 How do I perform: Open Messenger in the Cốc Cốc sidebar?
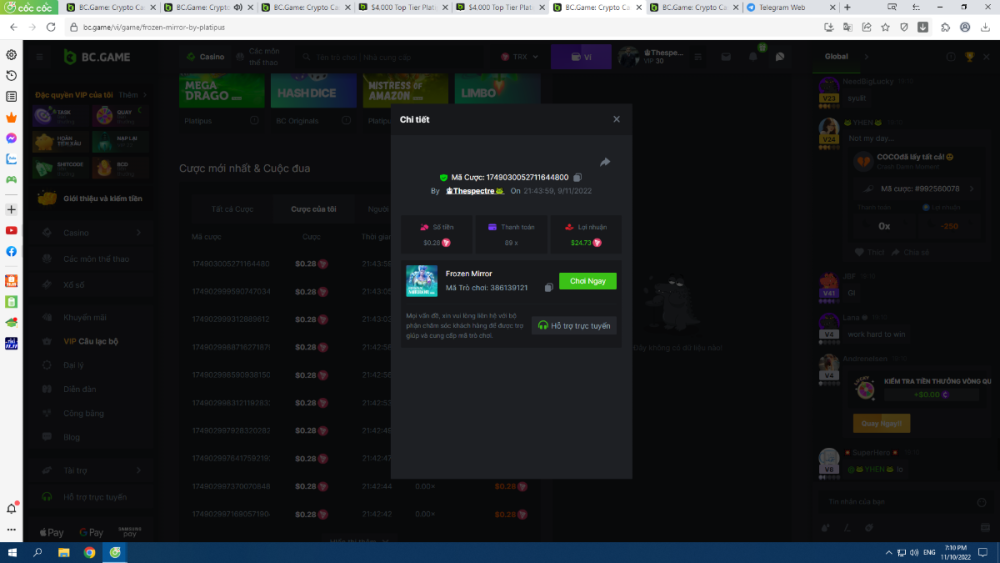coord(11,138)
